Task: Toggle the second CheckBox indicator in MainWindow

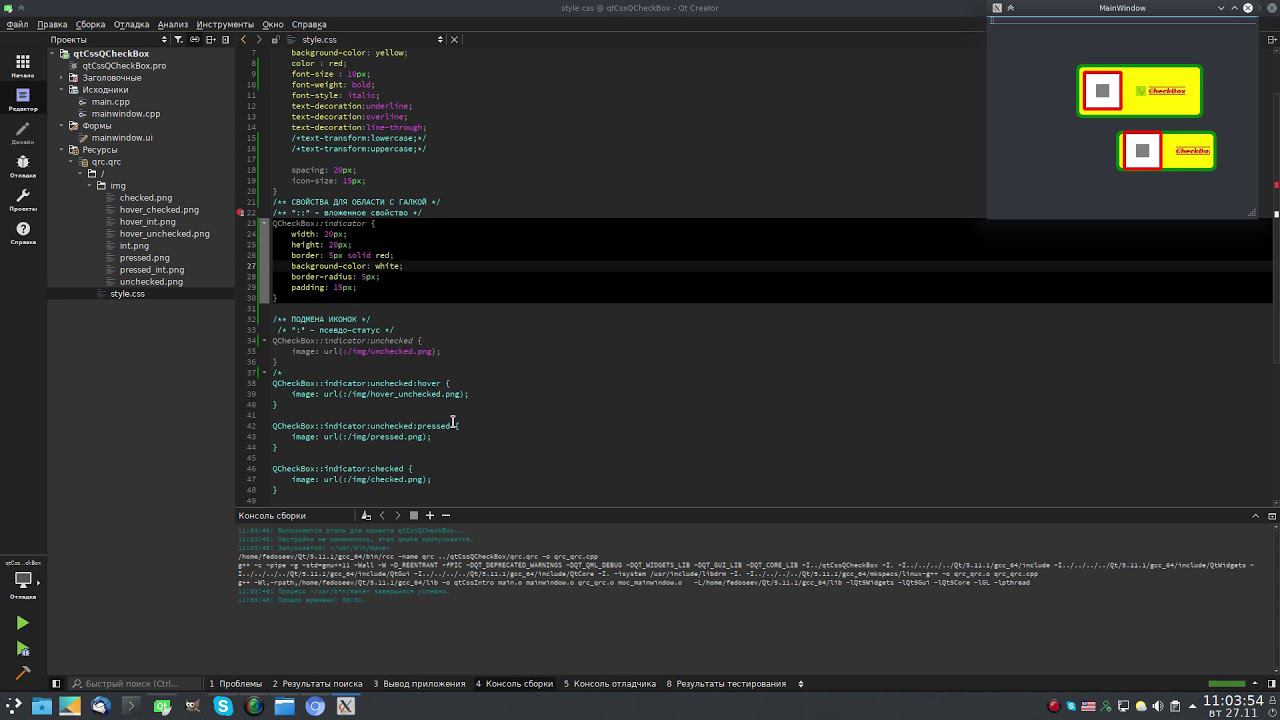Action: click(x=1142, y=151)
